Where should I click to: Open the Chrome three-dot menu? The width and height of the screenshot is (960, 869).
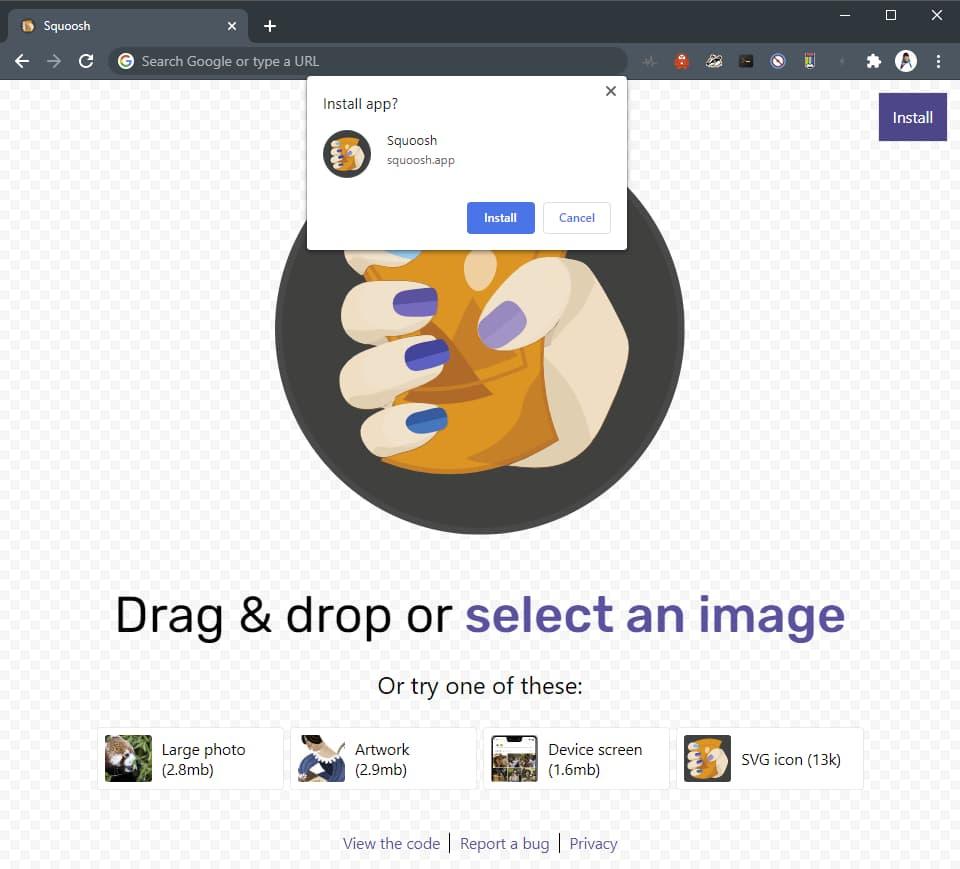938,61
